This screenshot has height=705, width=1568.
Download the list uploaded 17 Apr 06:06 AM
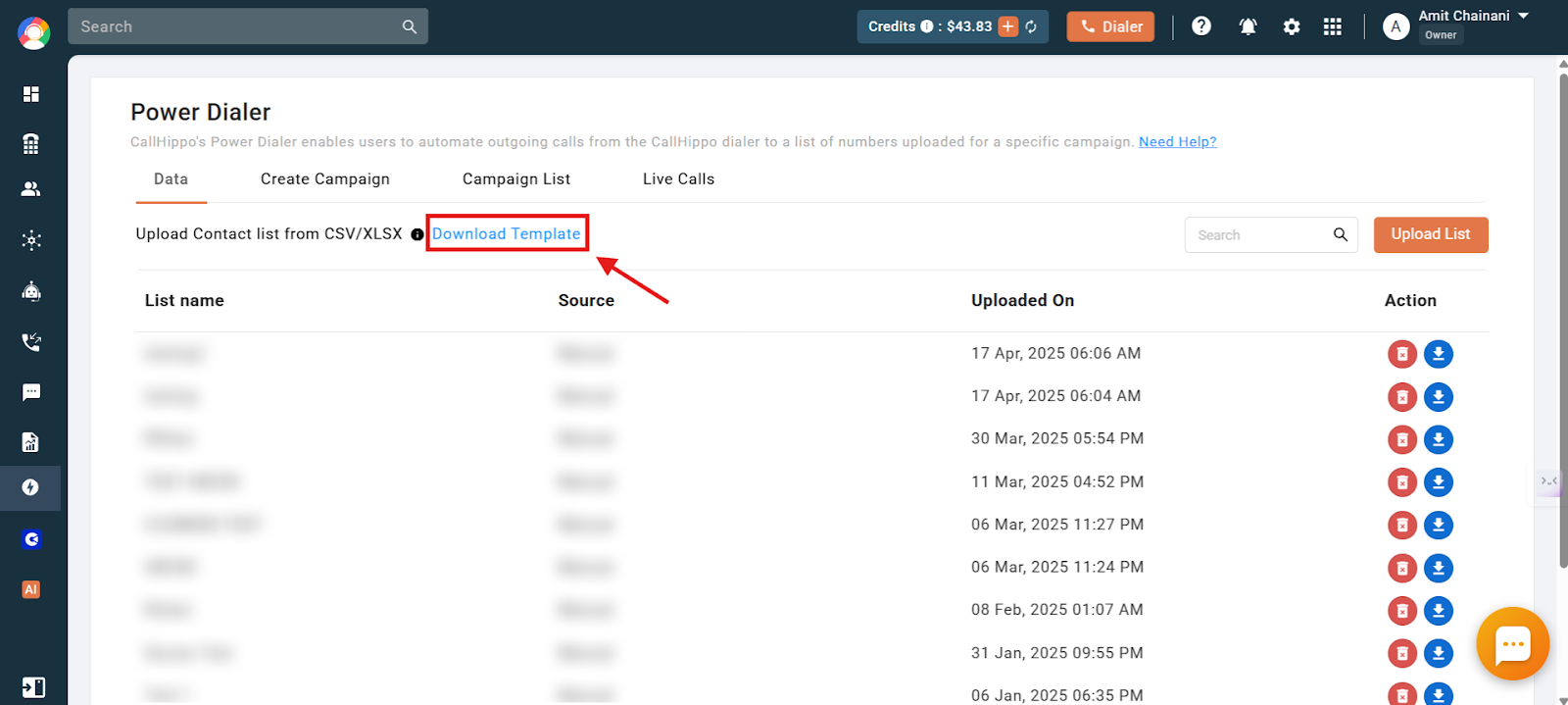pyautogui.click(x=1439, y=354)
